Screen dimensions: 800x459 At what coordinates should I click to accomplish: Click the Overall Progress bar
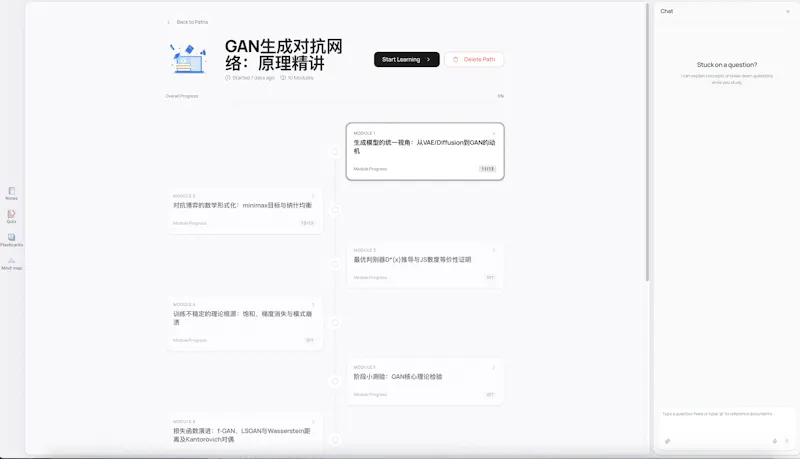[x=335, y=103]
